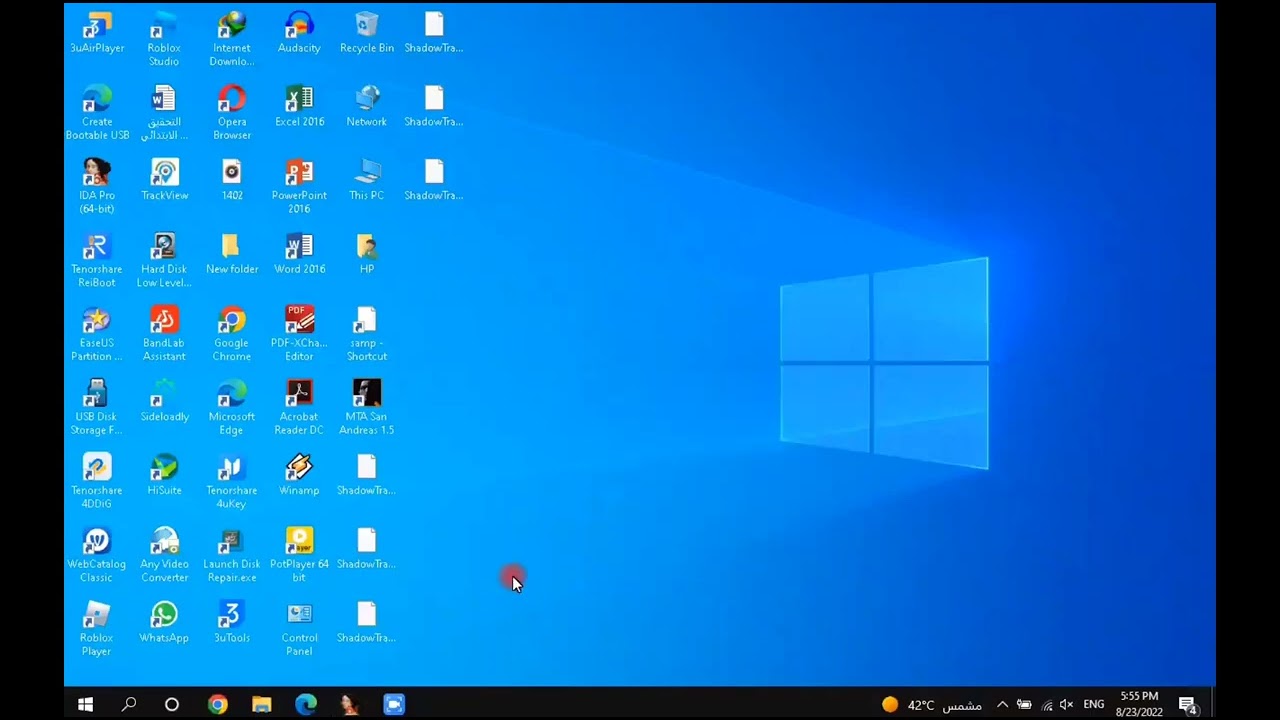This screenshot has width=1280, height=720.
Task: Select the Hard Disk Low Level Format icon
Action: (164, 261)
